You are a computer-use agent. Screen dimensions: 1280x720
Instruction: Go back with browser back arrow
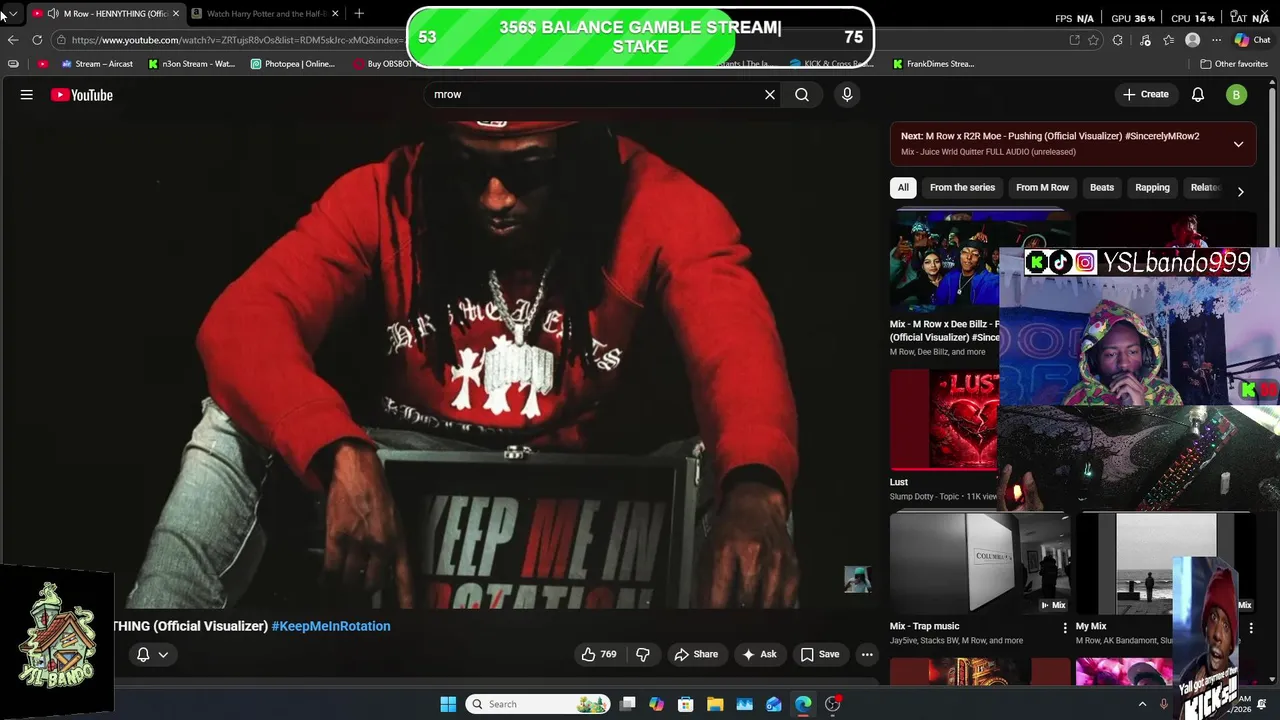tap(13, 40)
